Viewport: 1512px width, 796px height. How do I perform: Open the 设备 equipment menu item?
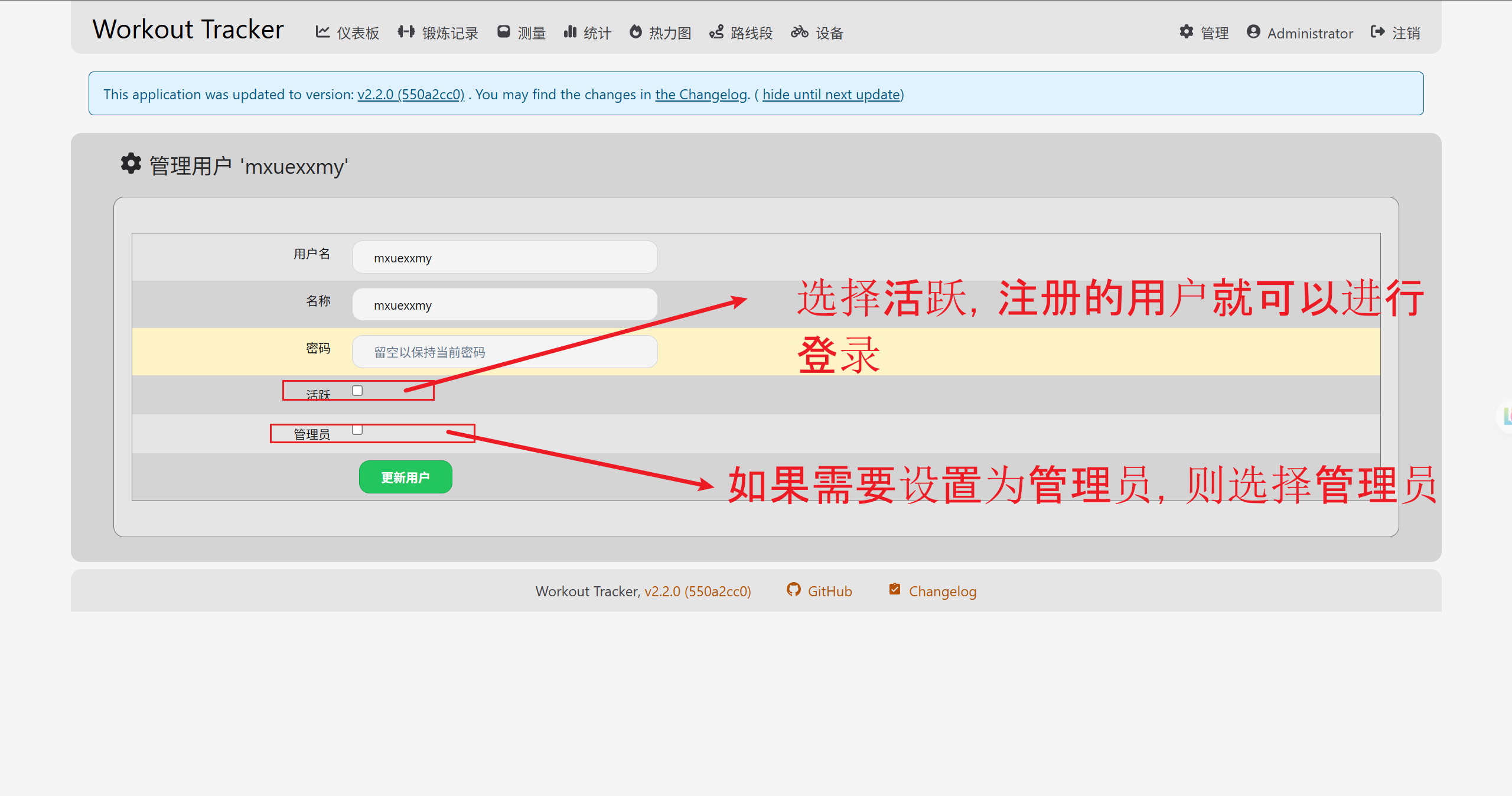click(x=829, y=33)
